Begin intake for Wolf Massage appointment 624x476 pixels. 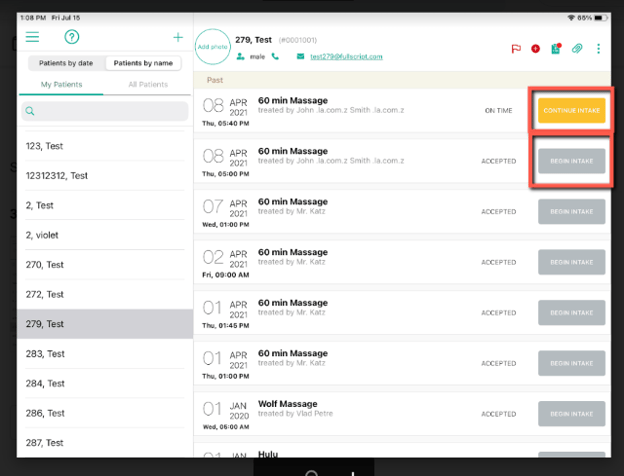pyautogui.click(x=571, y=413)
